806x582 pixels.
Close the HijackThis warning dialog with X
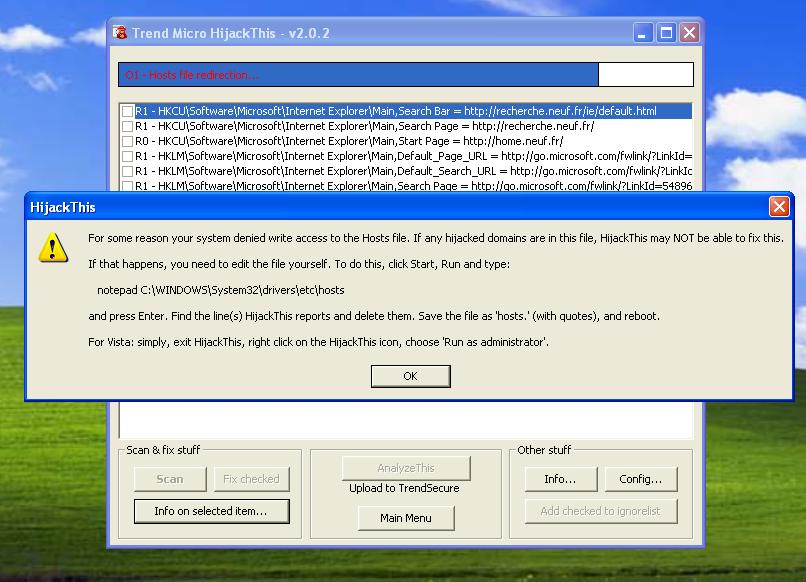pos(779,207)
